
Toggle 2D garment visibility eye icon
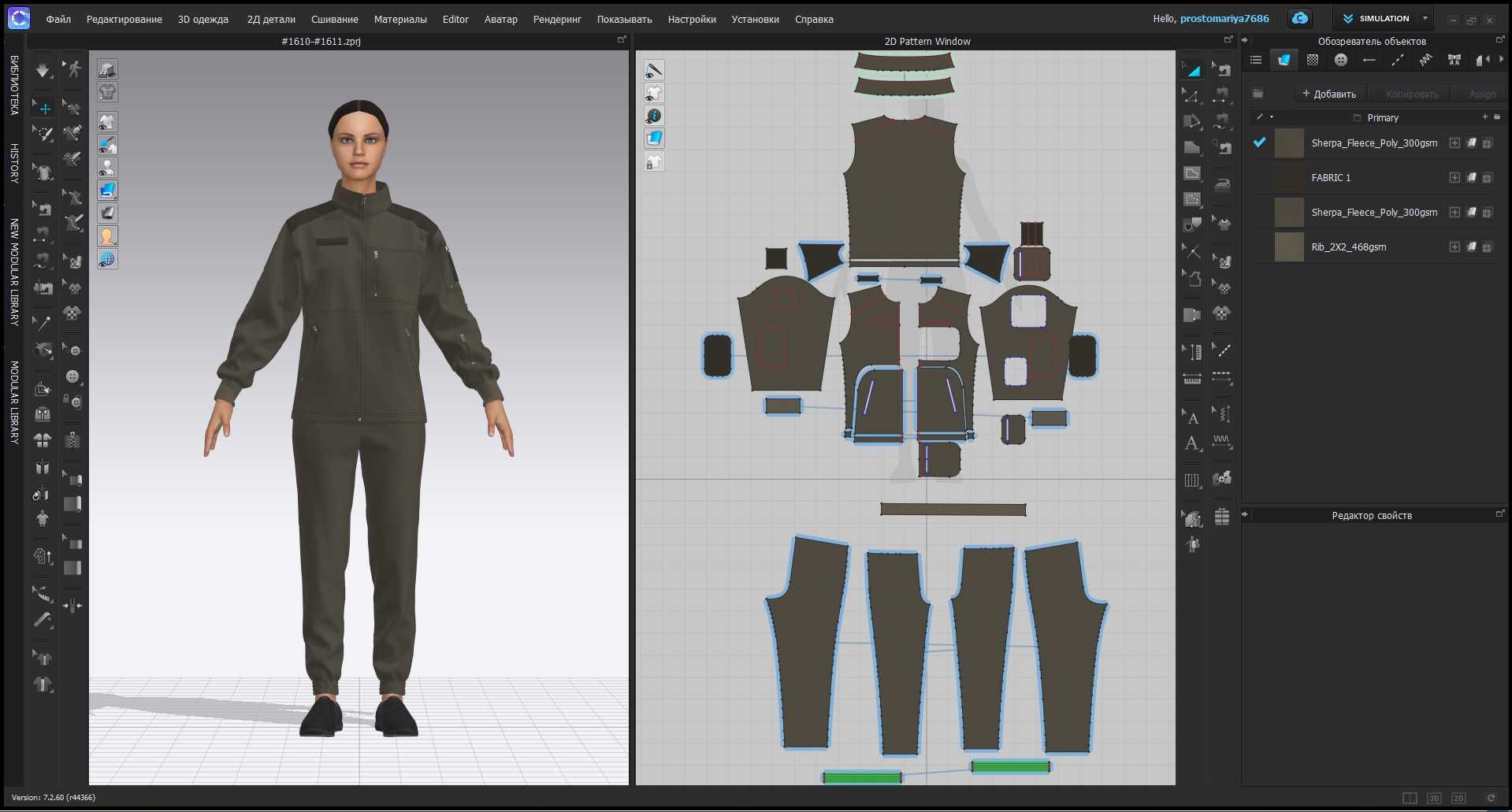[654, 94]
